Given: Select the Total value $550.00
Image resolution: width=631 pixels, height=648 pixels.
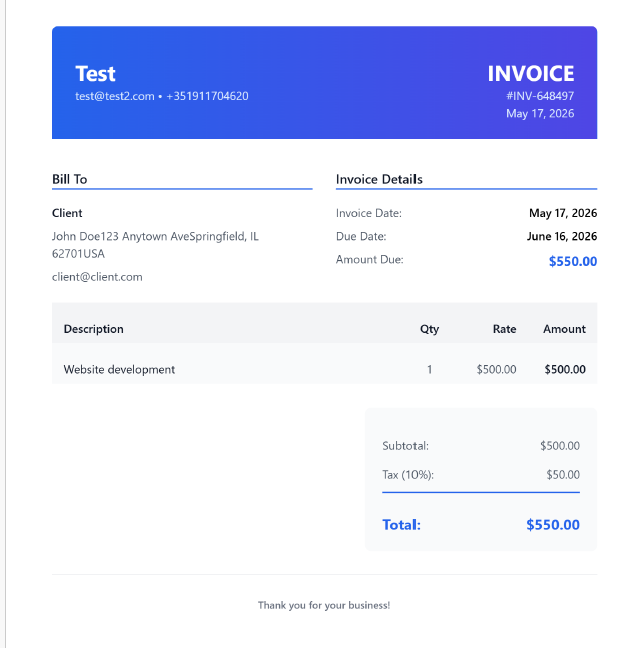Looking at the screenshot, I should (553, 525).
